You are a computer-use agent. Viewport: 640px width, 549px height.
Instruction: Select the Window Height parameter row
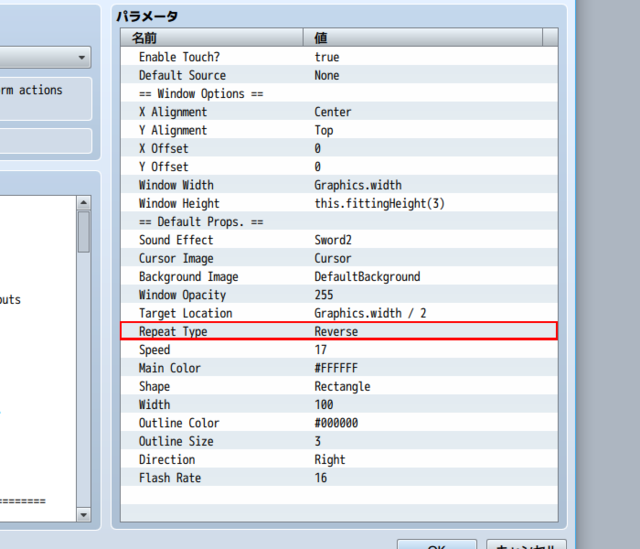[339, 203]
